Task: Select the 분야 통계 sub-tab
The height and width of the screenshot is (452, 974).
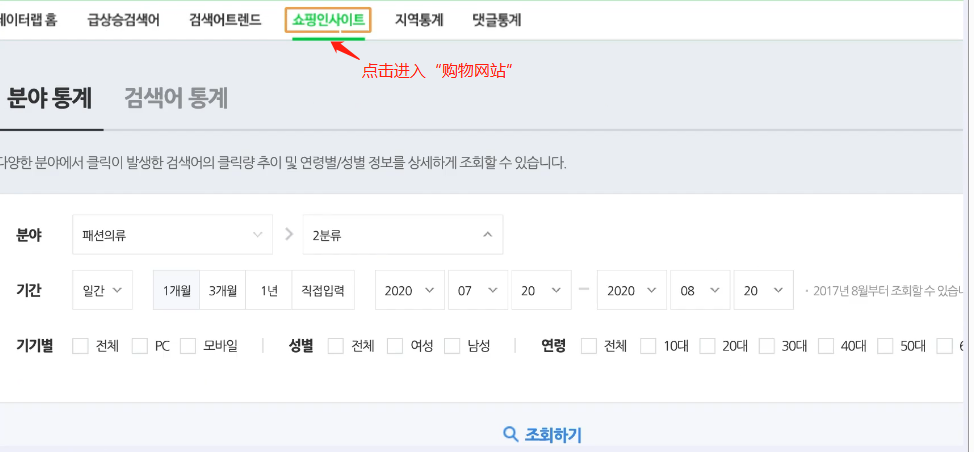Action: click(49, 98)
